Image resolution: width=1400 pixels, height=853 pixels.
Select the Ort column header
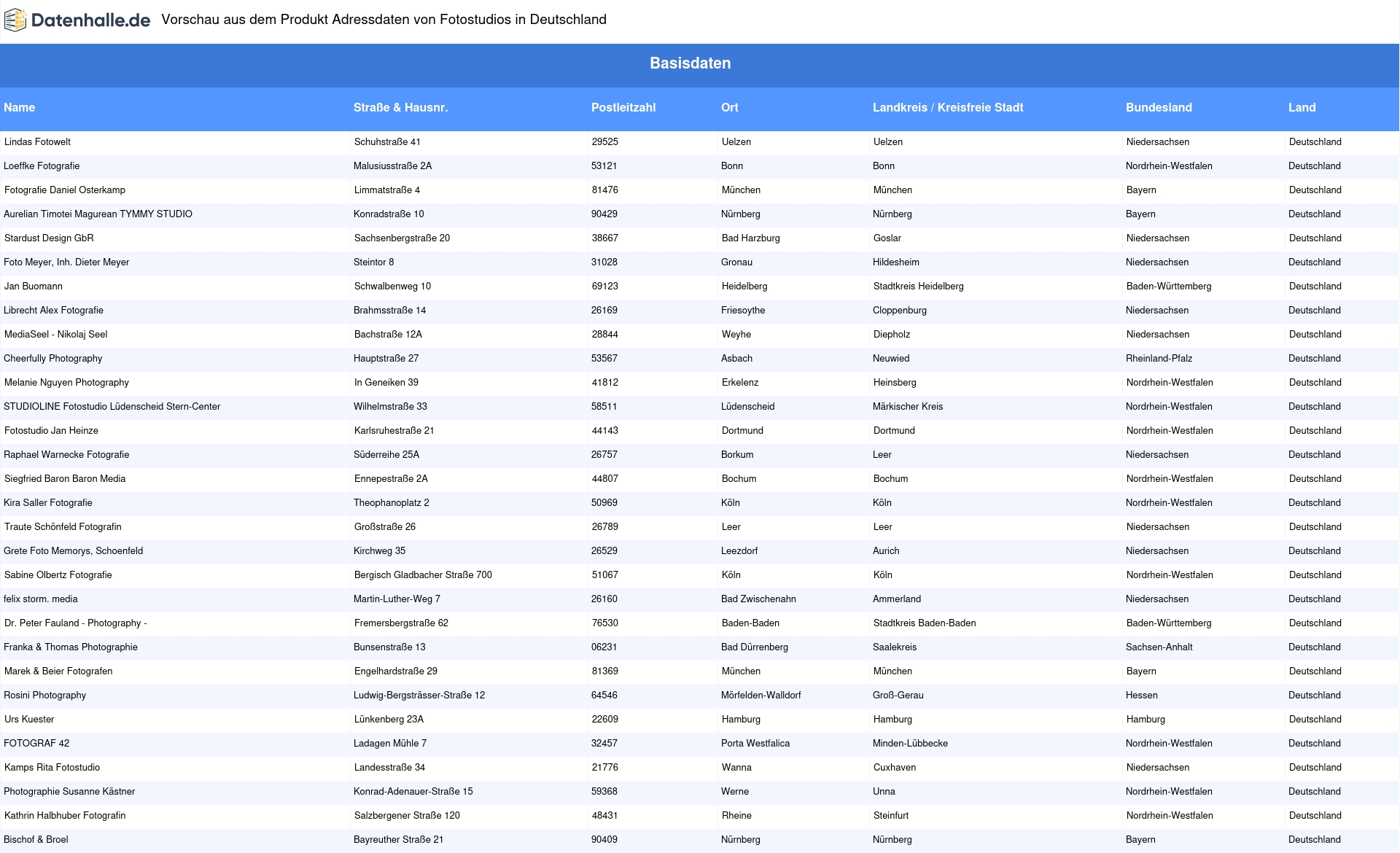coord(730,107)
